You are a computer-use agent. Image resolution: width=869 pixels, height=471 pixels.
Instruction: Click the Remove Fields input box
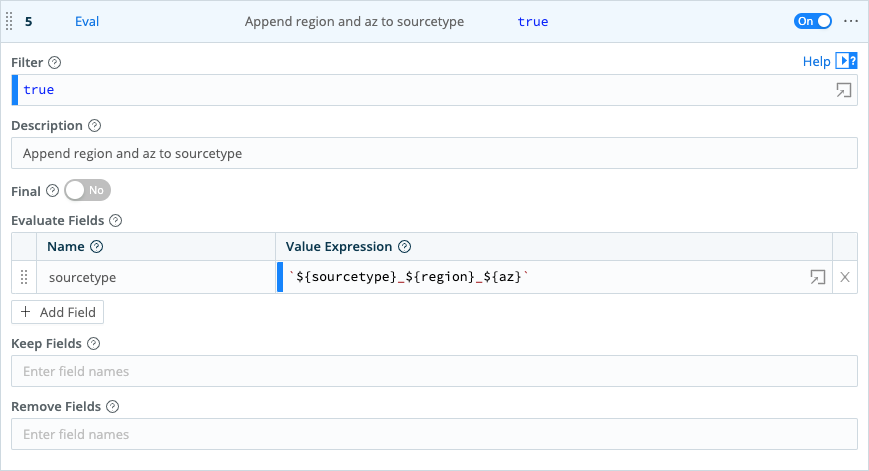pyautogui.click(x=434, y=434)
